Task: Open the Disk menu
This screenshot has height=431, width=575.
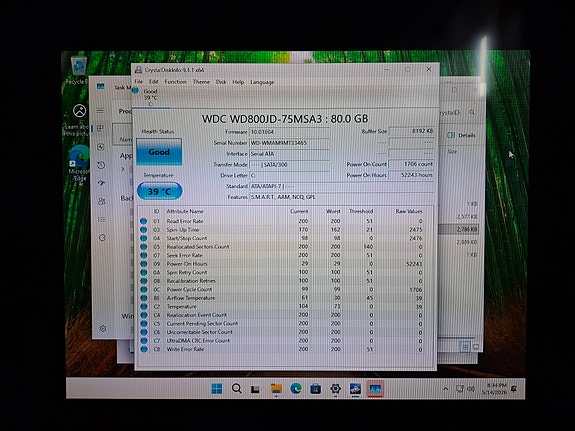Action: point(221,81)
